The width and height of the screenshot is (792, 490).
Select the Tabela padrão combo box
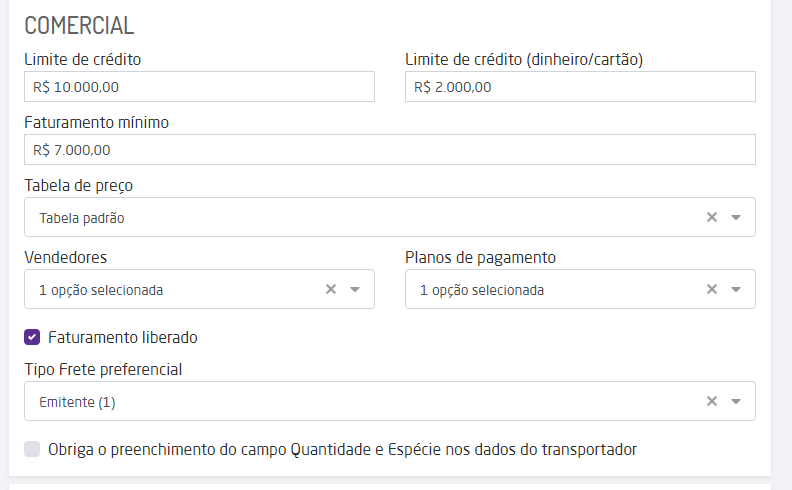coord(360,217)
